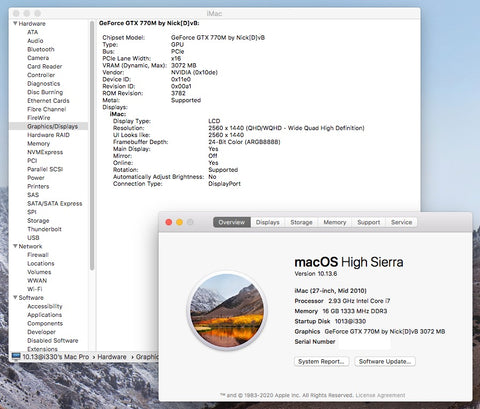Click the Chipset Model value text
This screenshot has width=480, height=409.
[218, 37]
